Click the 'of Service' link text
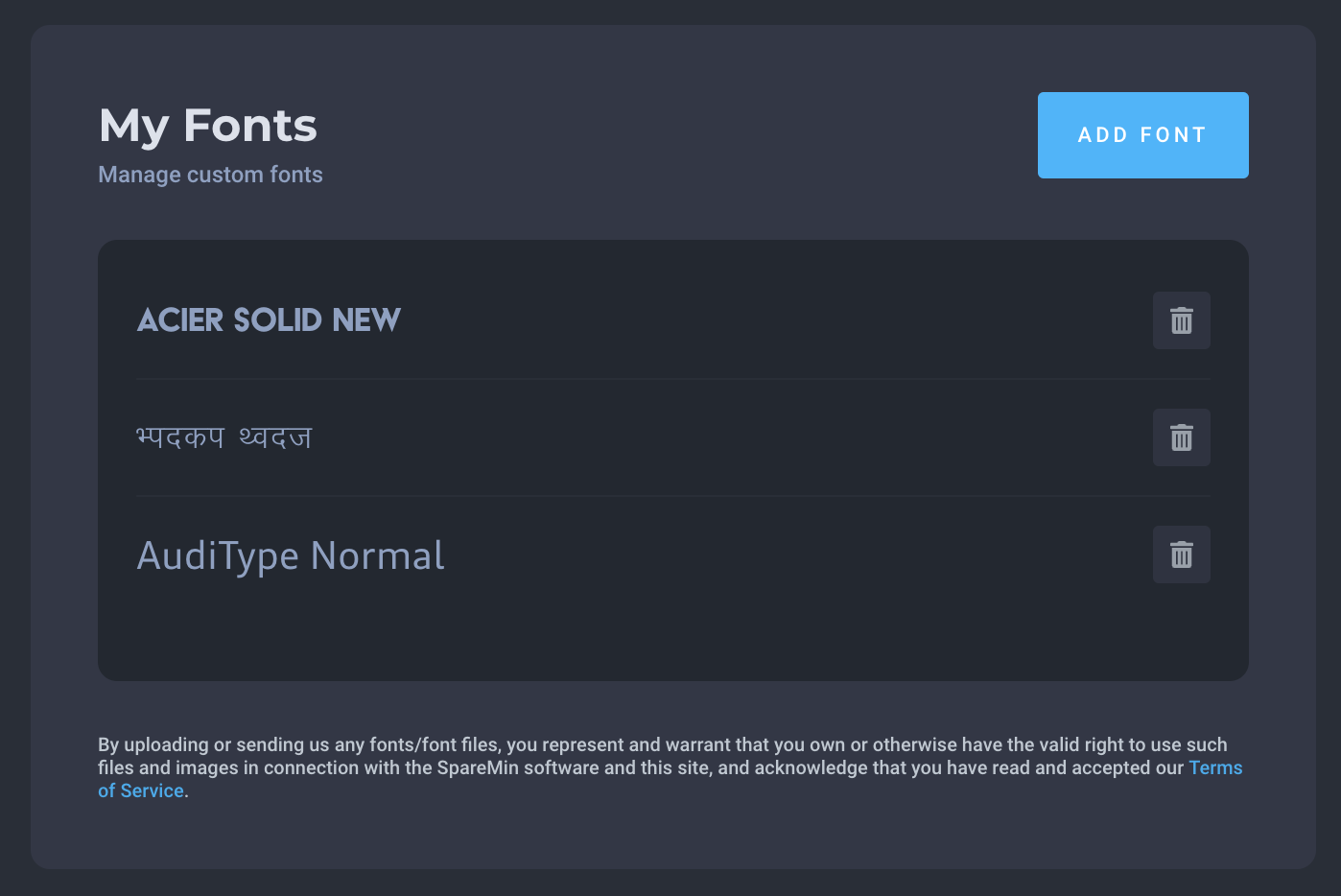Viewport: 1341px width, 896px height. click(x=141, y=791)
